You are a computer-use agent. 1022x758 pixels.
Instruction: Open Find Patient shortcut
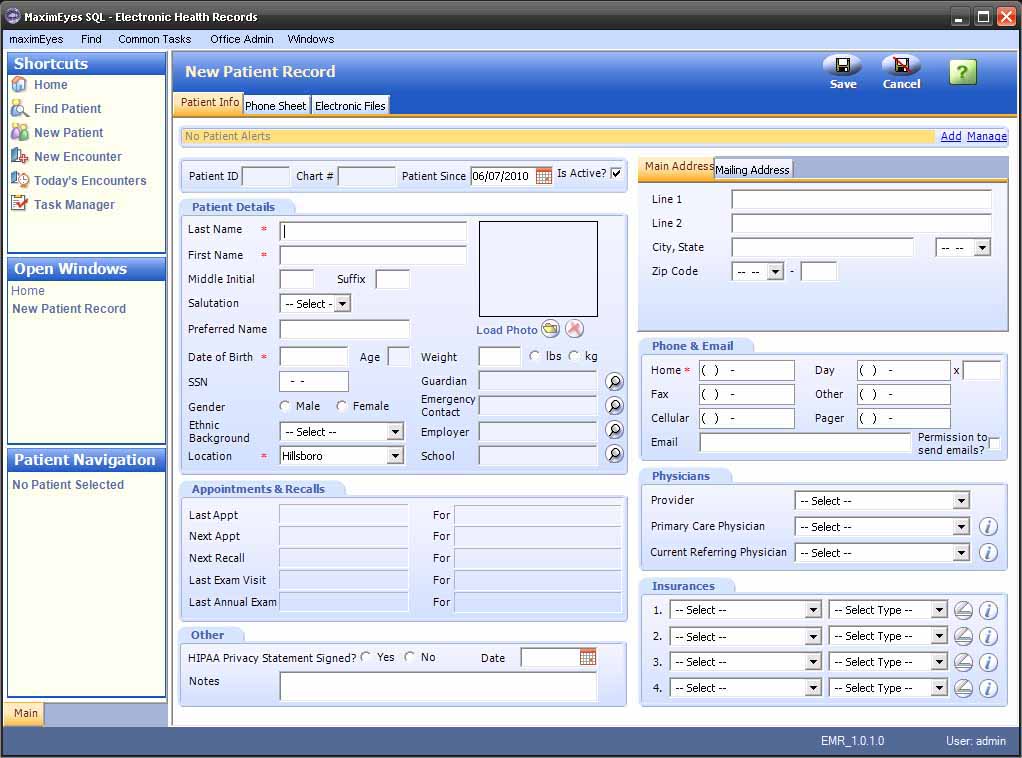point(67,109)
